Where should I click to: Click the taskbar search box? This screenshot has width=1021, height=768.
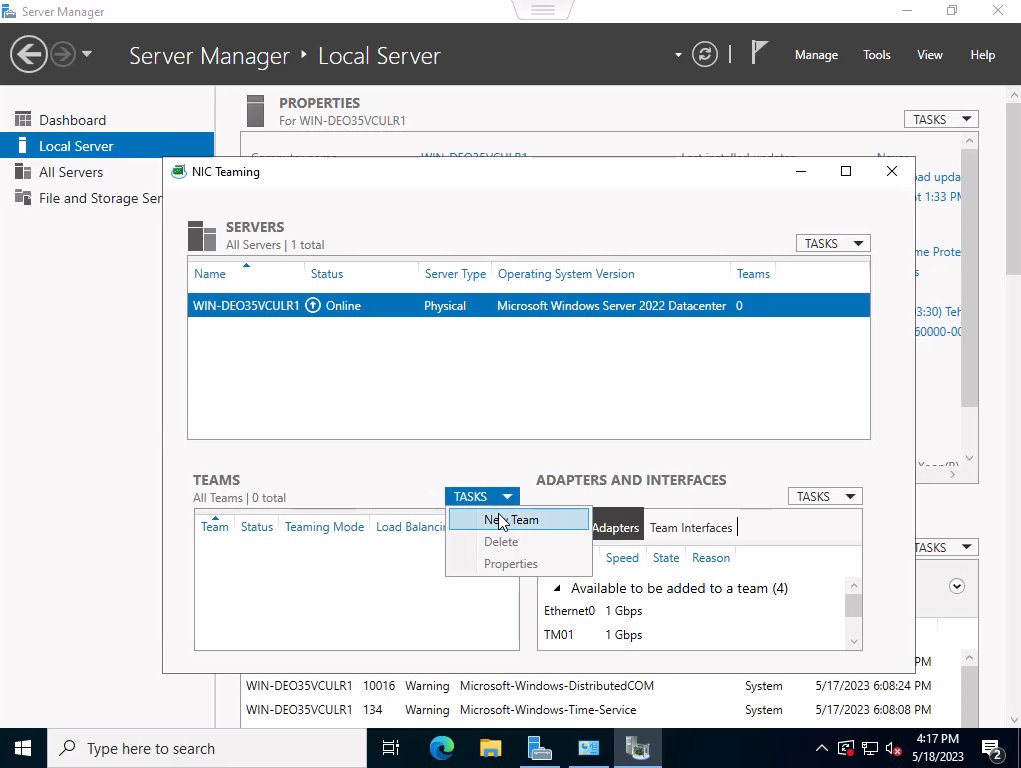pyautogui.click(x=207, y=748)
